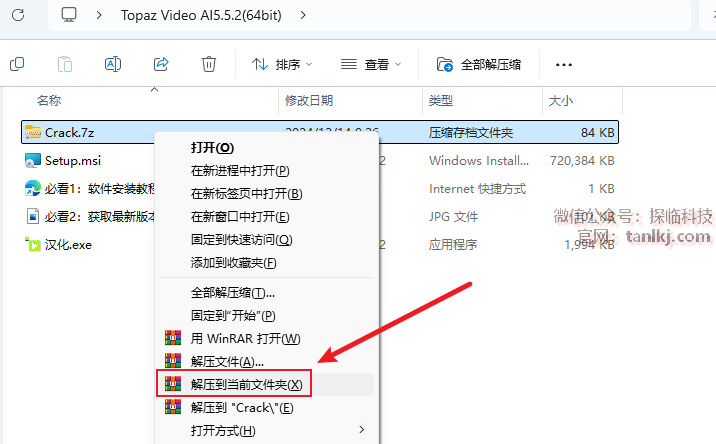
Task: Click the This PC monitor icon
Action: tap(69, 15)
